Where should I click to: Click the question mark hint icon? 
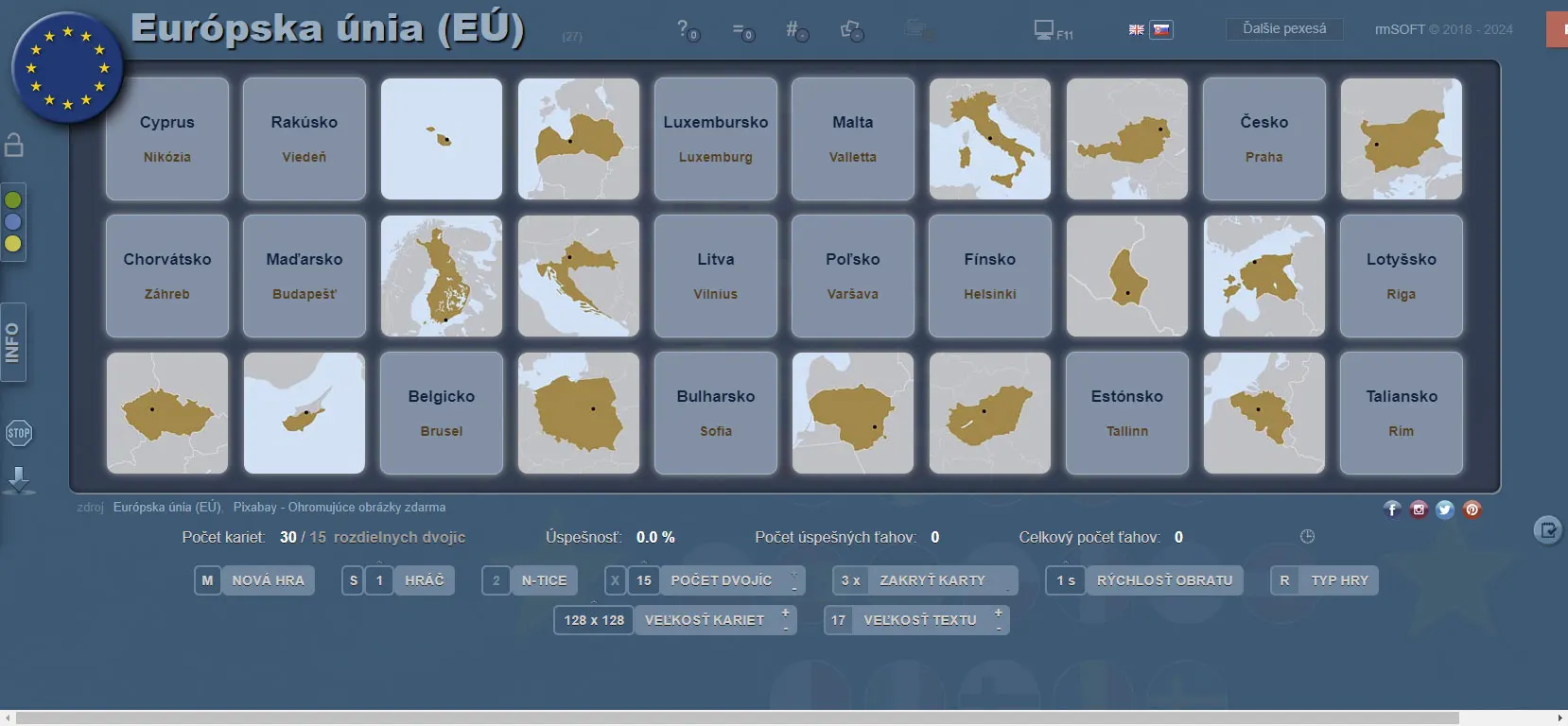pos(687,30)
